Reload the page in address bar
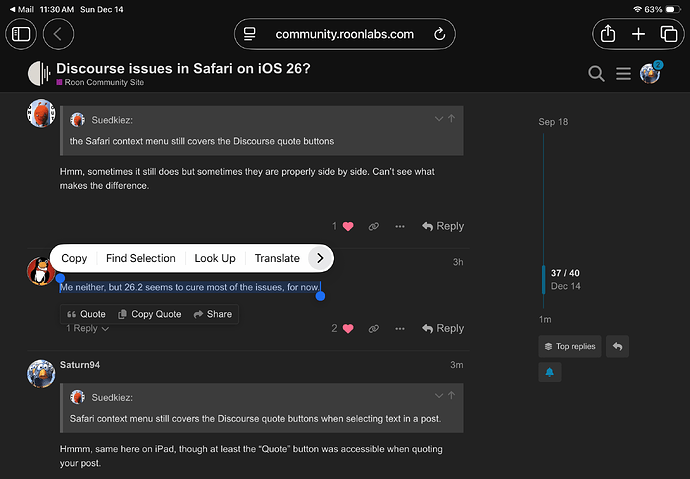 pyautogui.click(x=438, y=34)
